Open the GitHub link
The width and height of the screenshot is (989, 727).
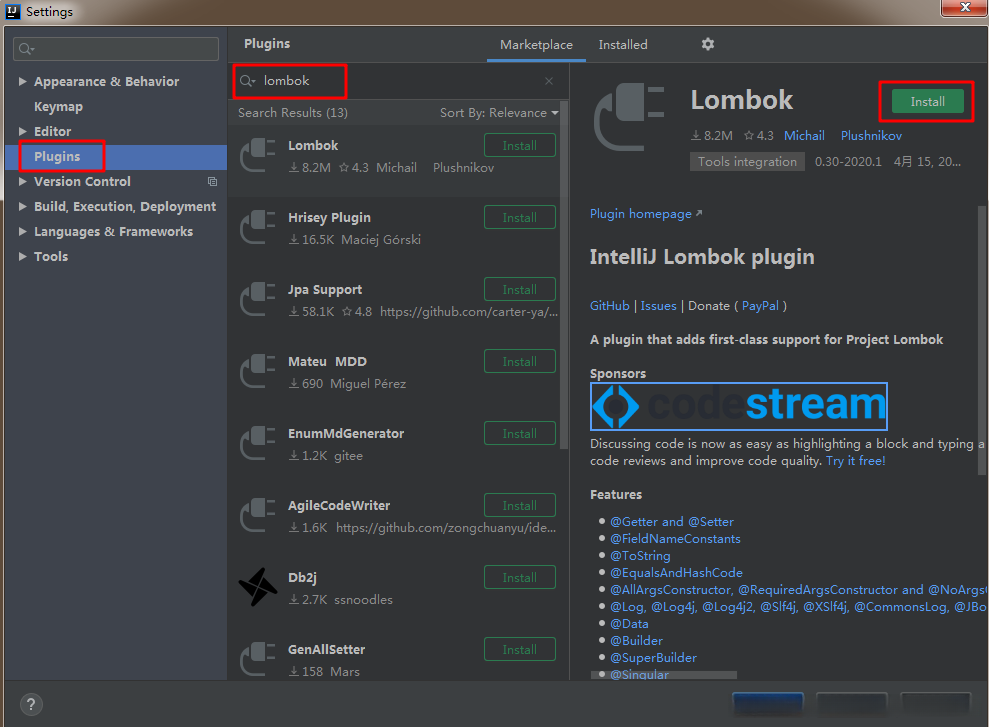609,306
